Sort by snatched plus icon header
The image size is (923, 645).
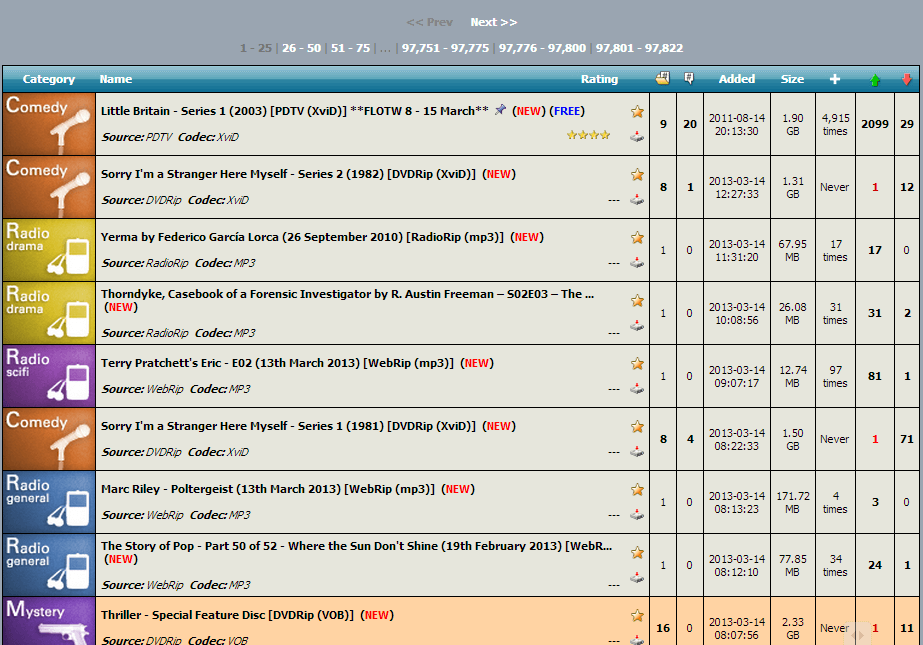(835, 79)
